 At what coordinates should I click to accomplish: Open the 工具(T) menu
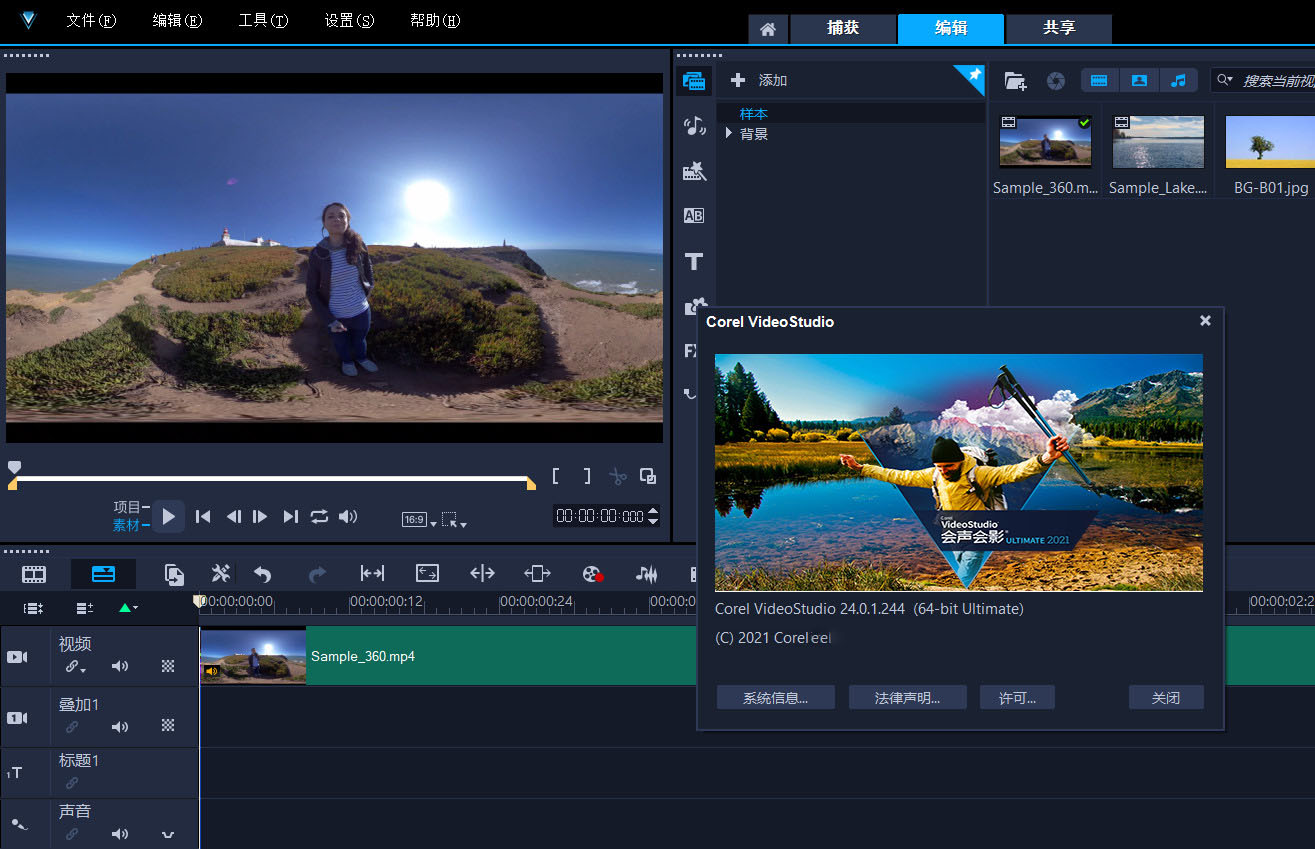[263, 21]
